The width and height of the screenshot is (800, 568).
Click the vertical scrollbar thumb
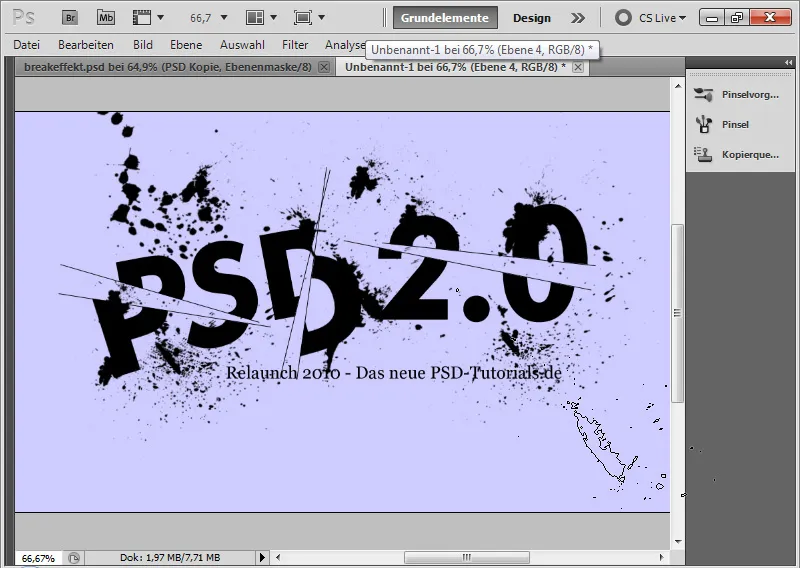coord(678,313)
